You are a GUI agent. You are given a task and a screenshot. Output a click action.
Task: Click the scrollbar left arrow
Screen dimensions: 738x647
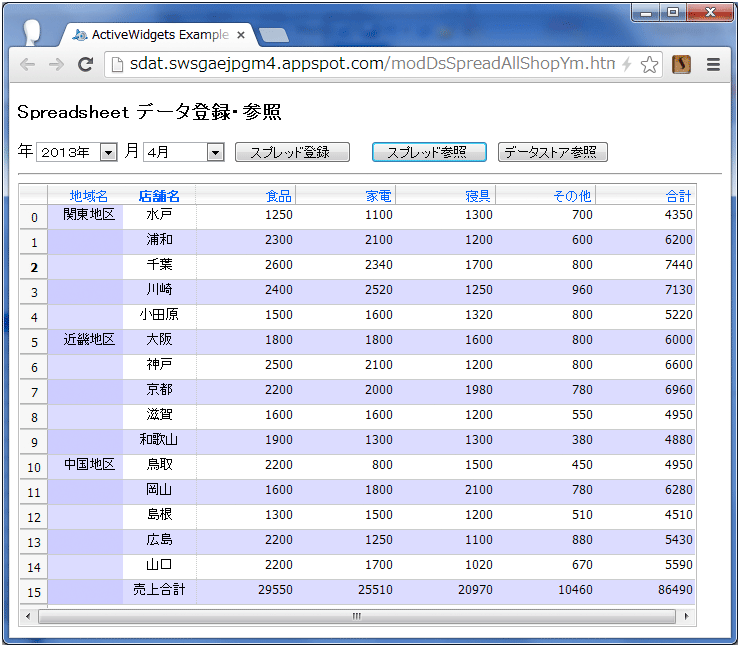28,616
